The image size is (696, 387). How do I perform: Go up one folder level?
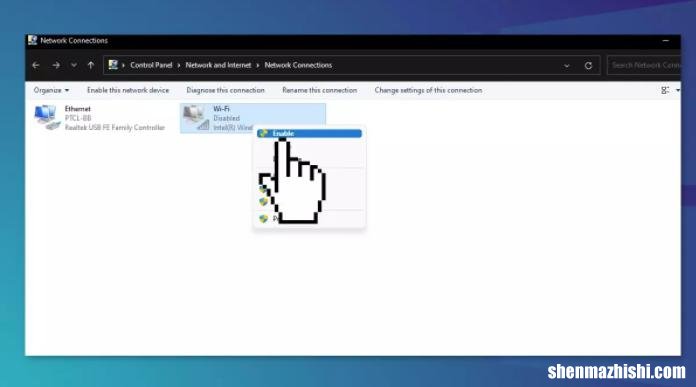point(91,65)
